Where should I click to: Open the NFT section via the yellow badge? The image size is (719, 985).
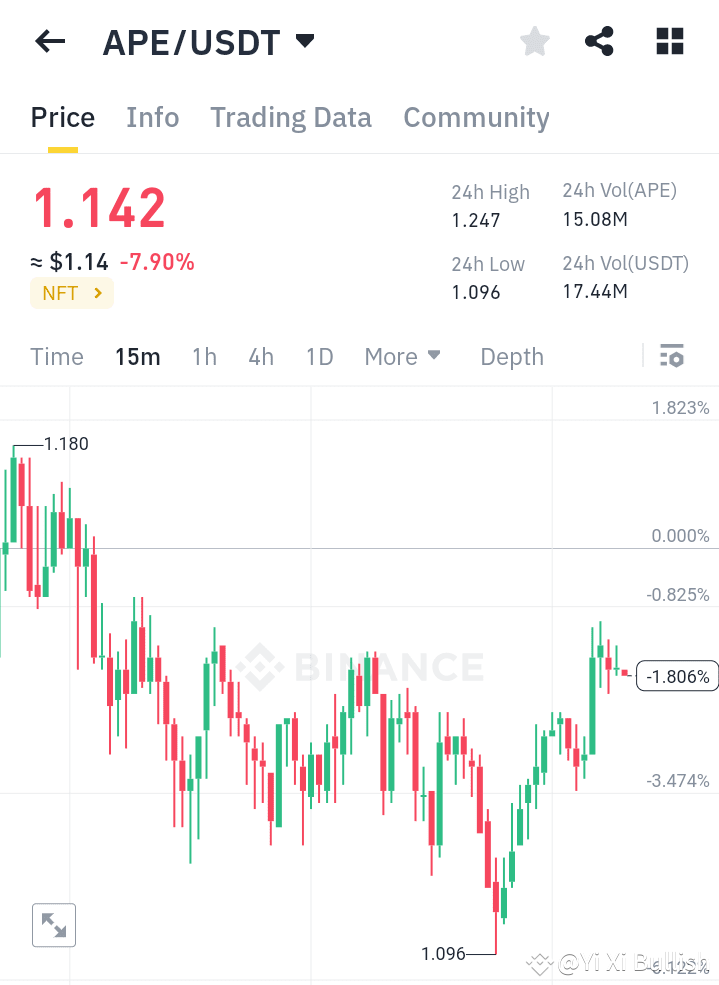pyautogui.click(x=71, y=294)
